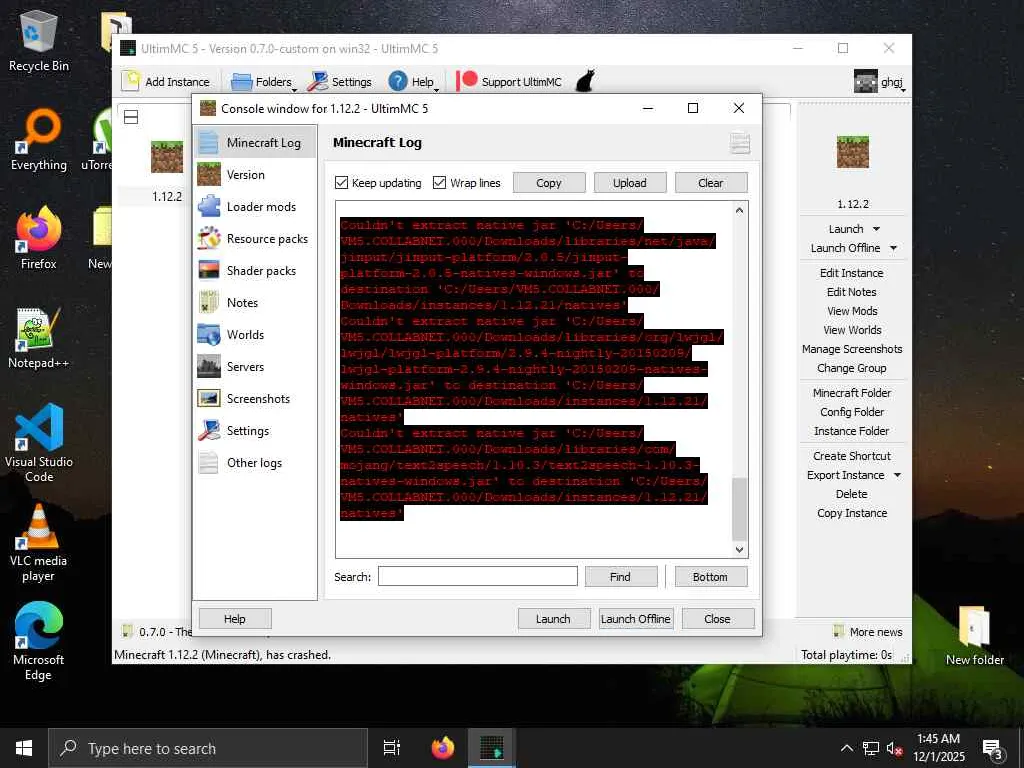Open the Folders toolbar dropdown
Screen dimensions: 1024x768
point(263,82)
